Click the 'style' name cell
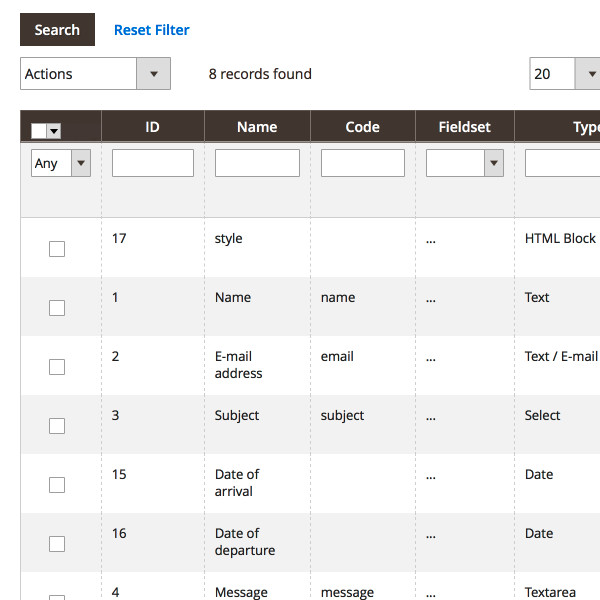 coord(228,238)
